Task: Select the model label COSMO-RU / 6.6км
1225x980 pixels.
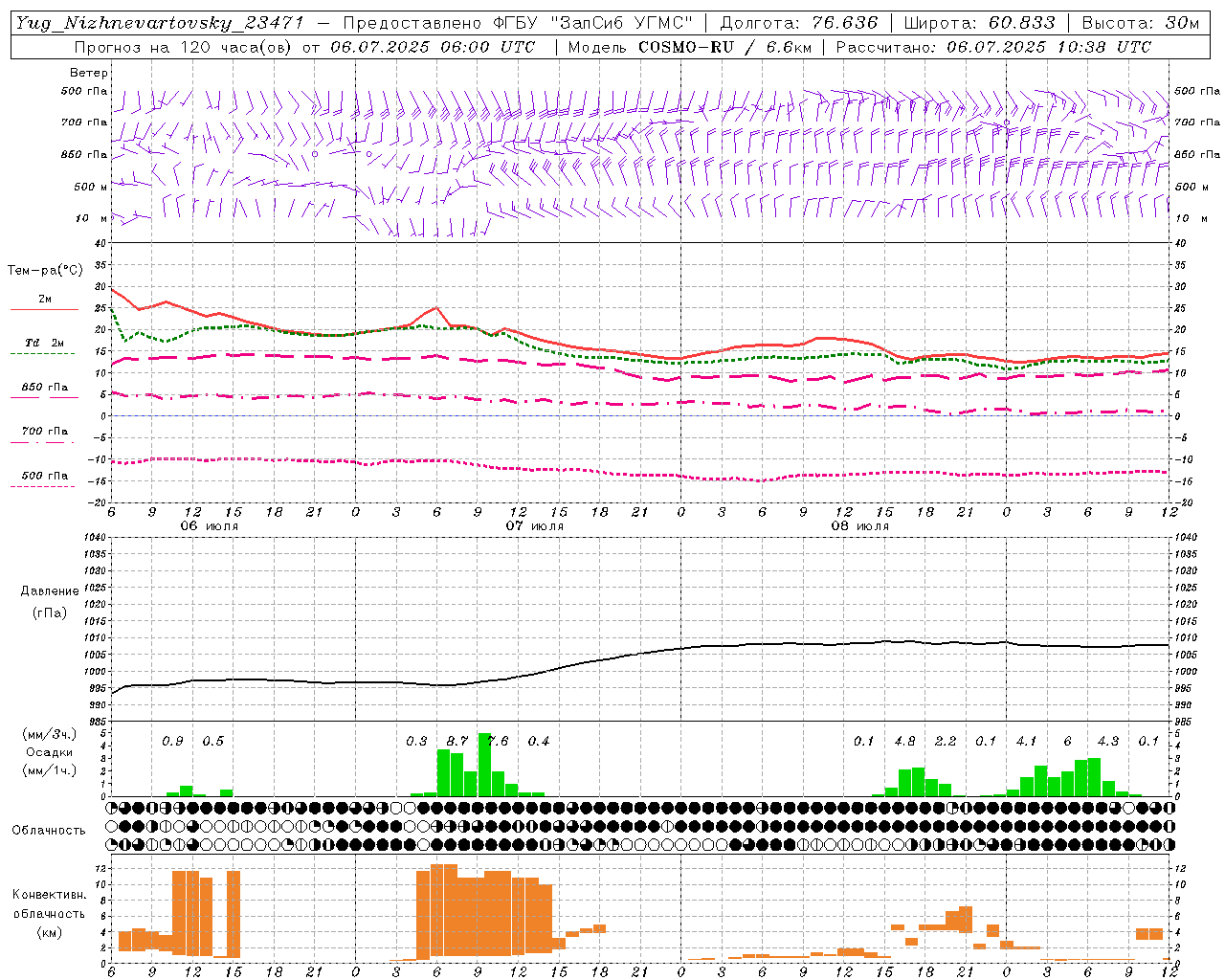Action: tap(724, 46)
